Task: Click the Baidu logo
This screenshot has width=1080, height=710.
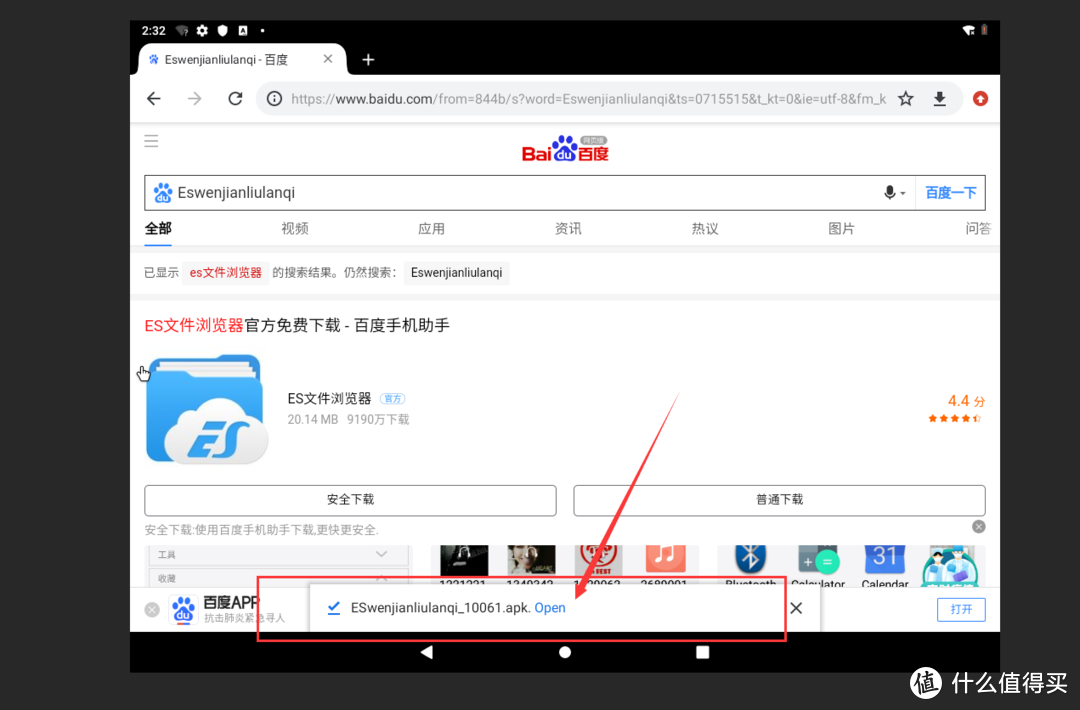Action: point(565,148)
